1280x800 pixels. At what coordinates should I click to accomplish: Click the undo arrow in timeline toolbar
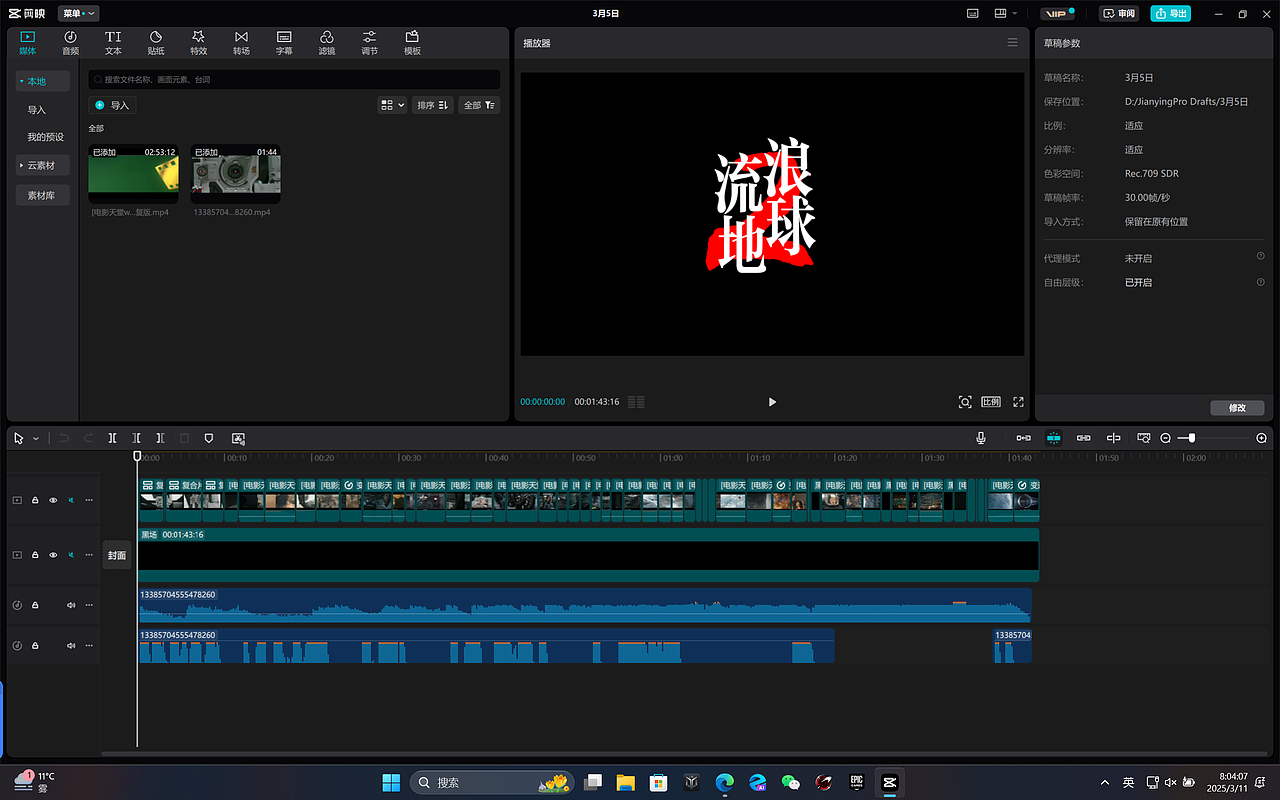pos(65,438)
